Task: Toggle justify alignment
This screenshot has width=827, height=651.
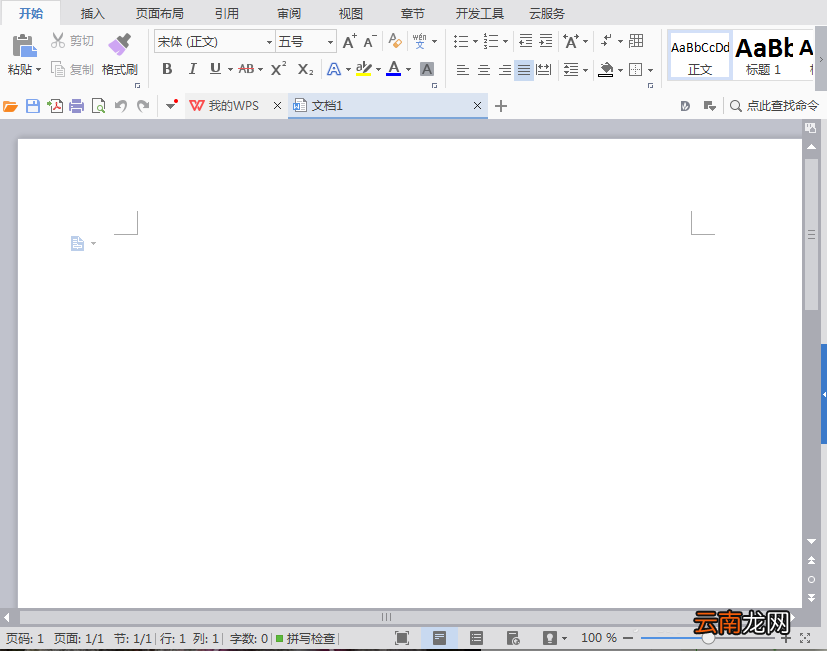Action: click(x=524, y=70)
